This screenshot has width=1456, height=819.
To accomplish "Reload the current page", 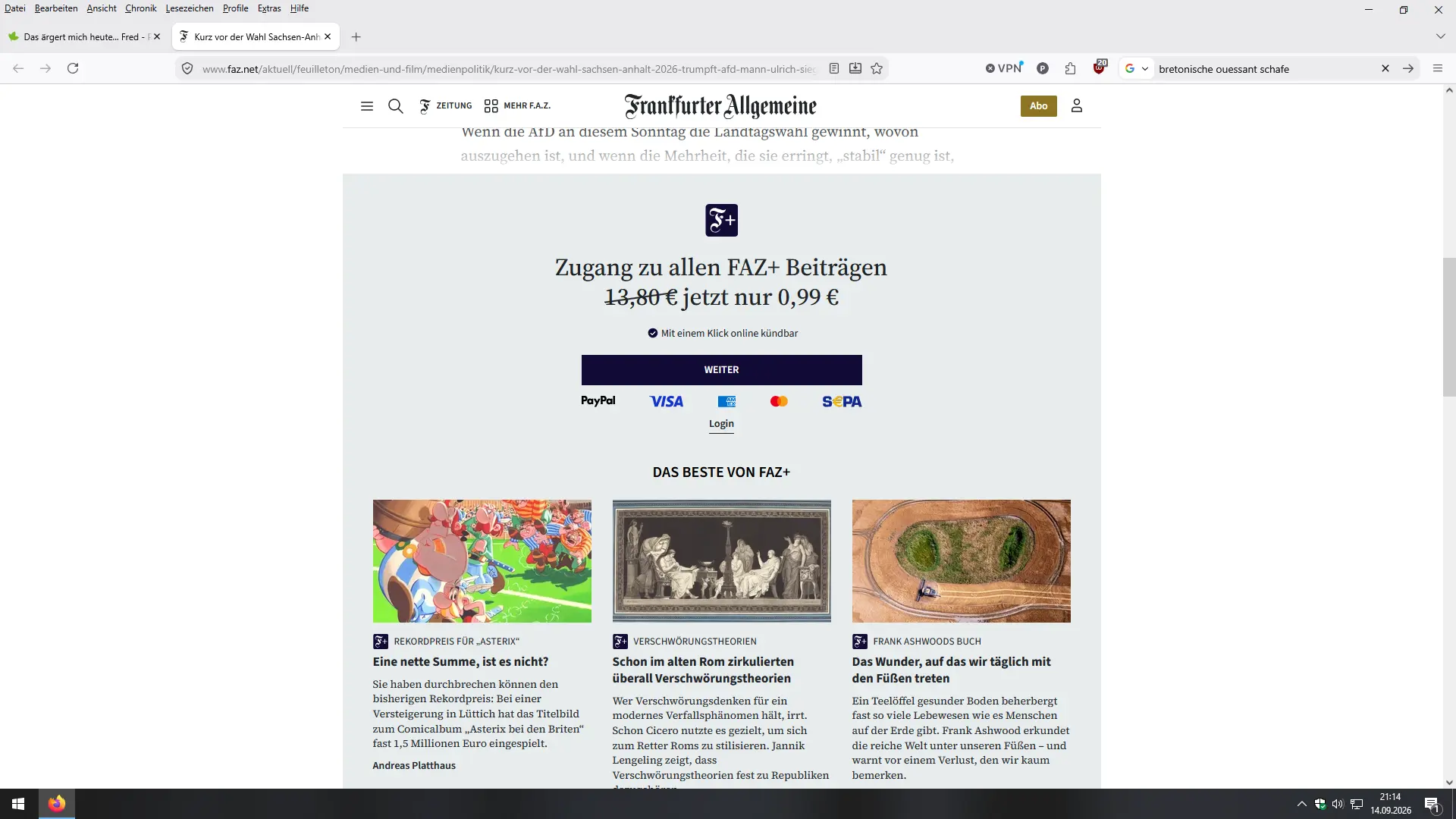I will (x=73, y=68).
